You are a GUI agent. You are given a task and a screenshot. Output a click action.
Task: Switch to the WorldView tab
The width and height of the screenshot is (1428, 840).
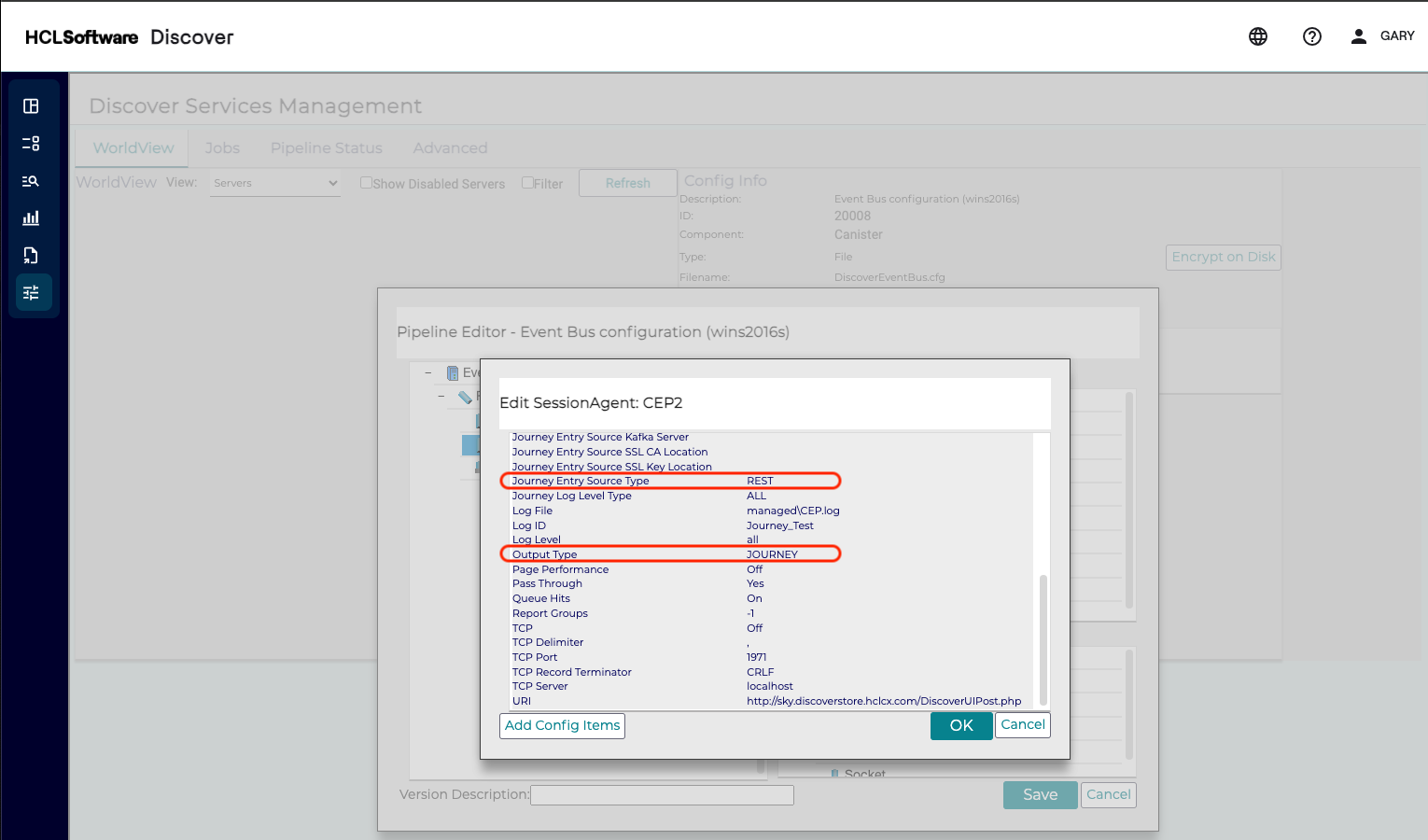(133, 147)
